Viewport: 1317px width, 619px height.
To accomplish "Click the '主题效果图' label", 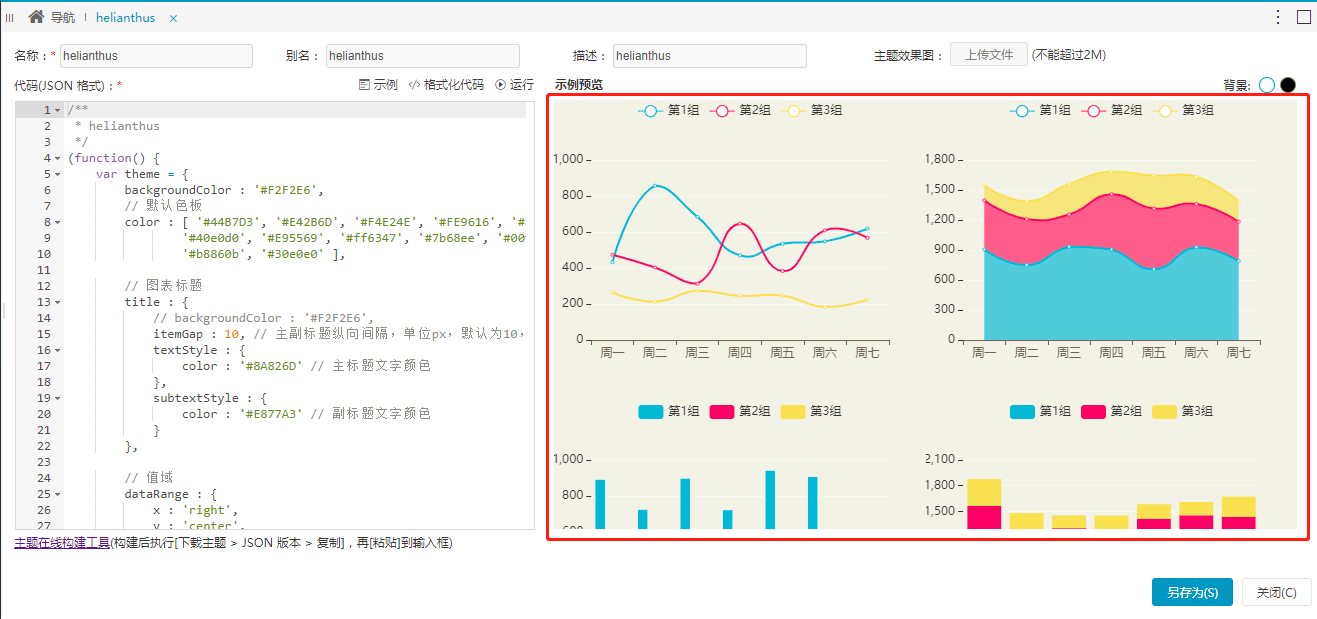I will pyautogui.click(x=903, y=56).
